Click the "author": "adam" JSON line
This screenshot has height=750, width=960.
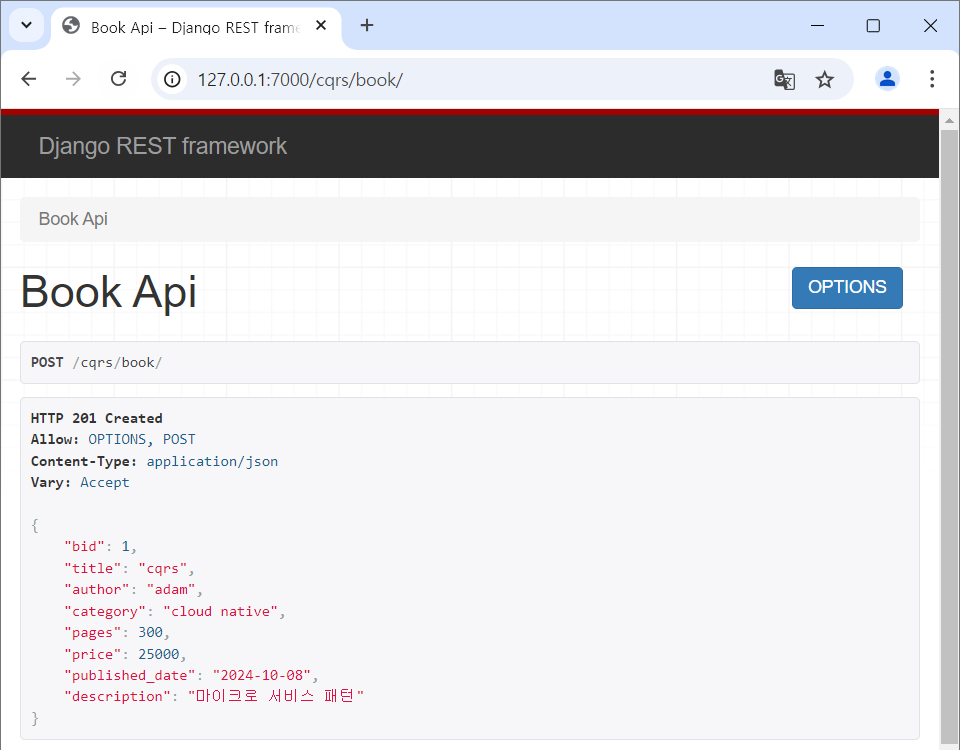(x=133, y=590)
